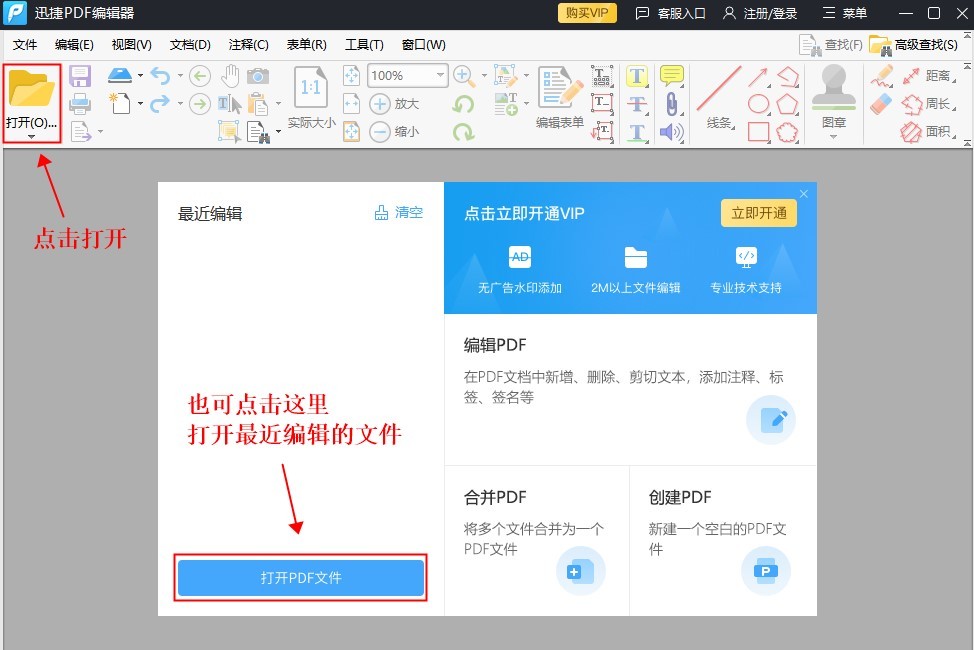Select the eraser tool
974x650 pixels.
(x=881, y=104)
